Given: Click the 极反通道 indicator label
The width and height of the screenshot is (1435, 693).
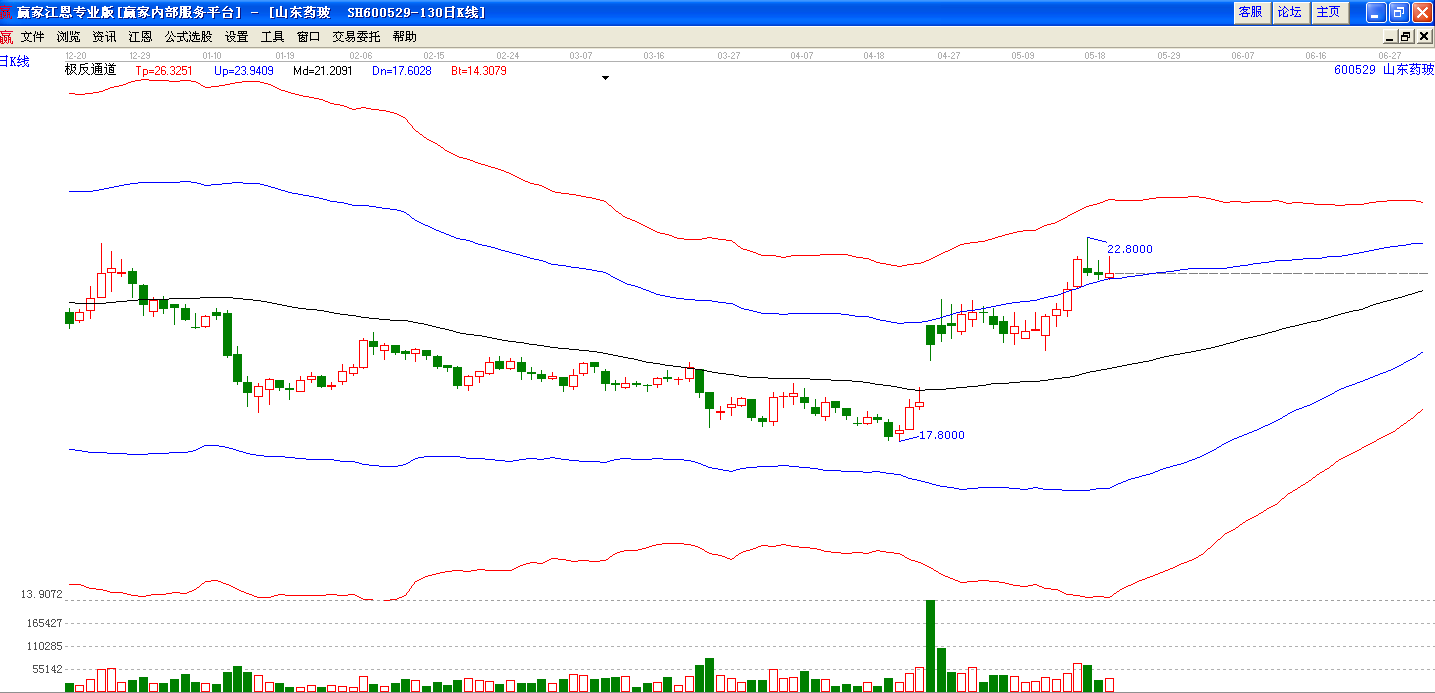Looking at the screenshot, I should point(91,70).
